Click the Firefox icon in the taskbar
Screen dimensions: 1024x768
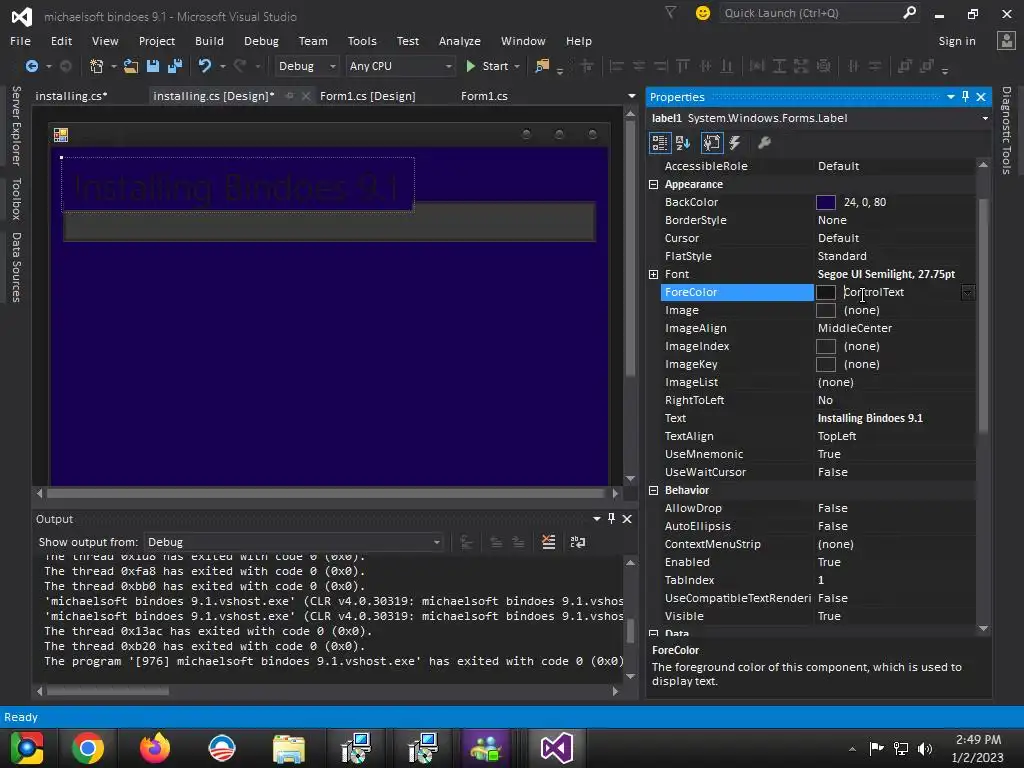(x=155, y=748)
